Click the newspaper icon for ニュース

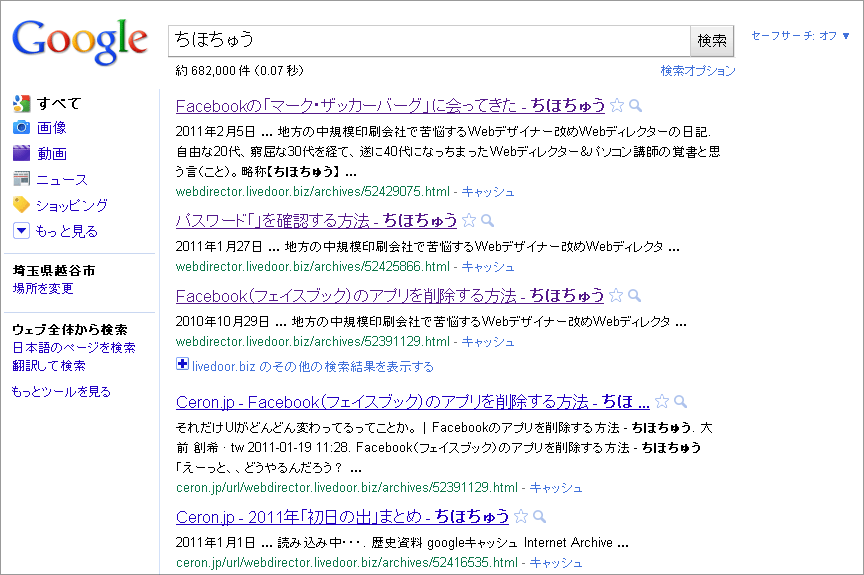(x=21, y=178)
